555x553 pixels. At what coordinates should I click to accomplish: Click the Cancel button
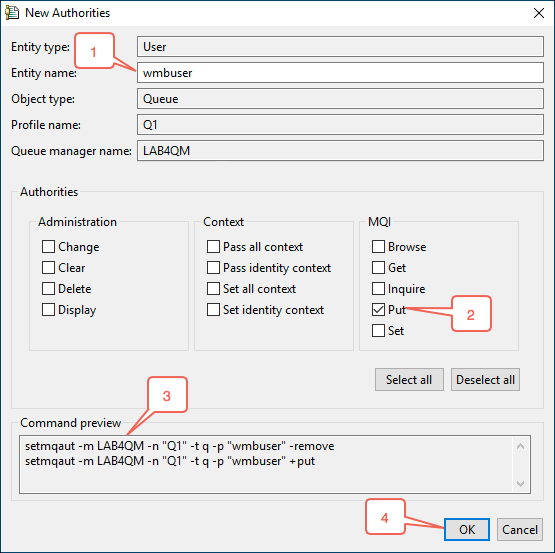click(520, 530)
